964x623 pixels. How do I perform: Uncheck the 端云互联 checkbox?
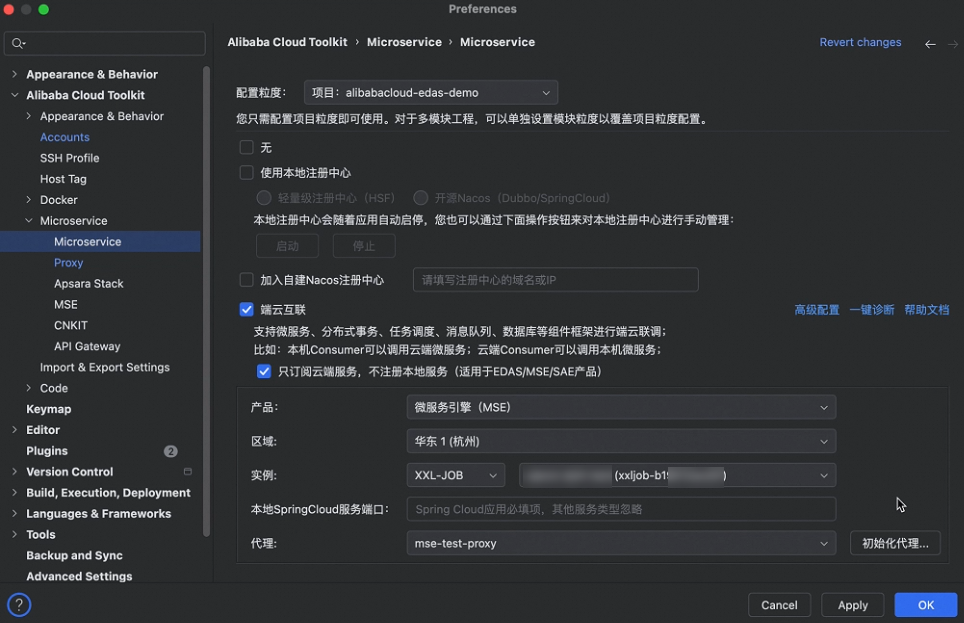(x=247, y=309)
